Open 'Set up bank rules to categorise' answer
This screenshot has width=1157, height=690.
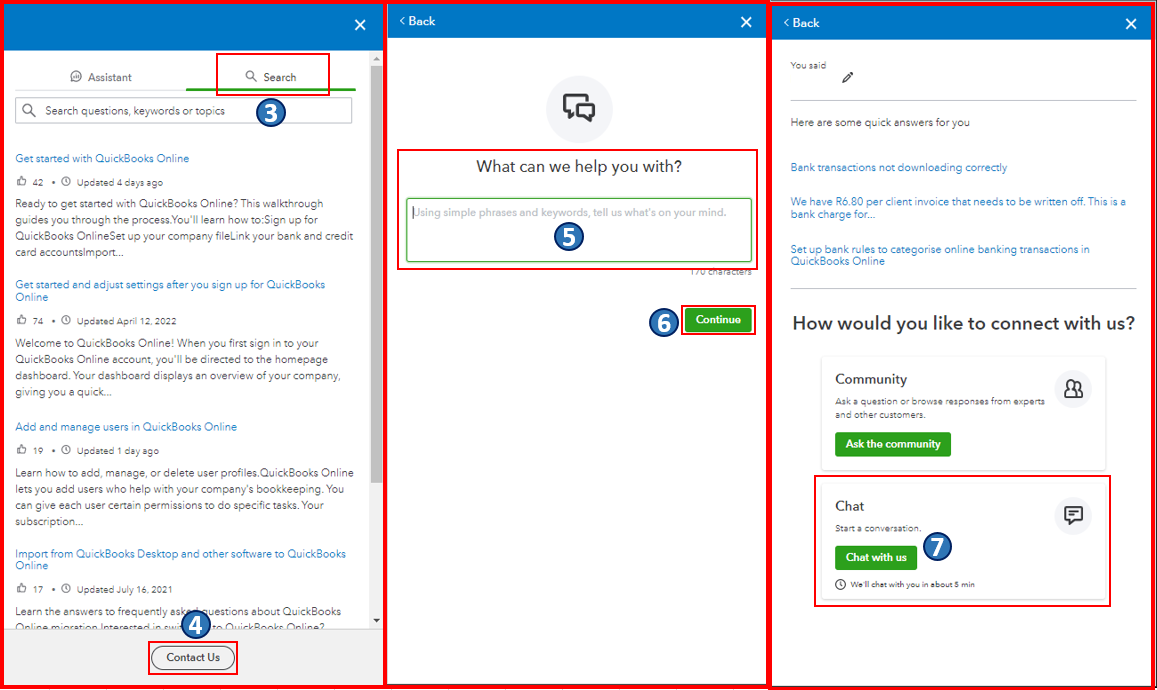click(940, 255)
